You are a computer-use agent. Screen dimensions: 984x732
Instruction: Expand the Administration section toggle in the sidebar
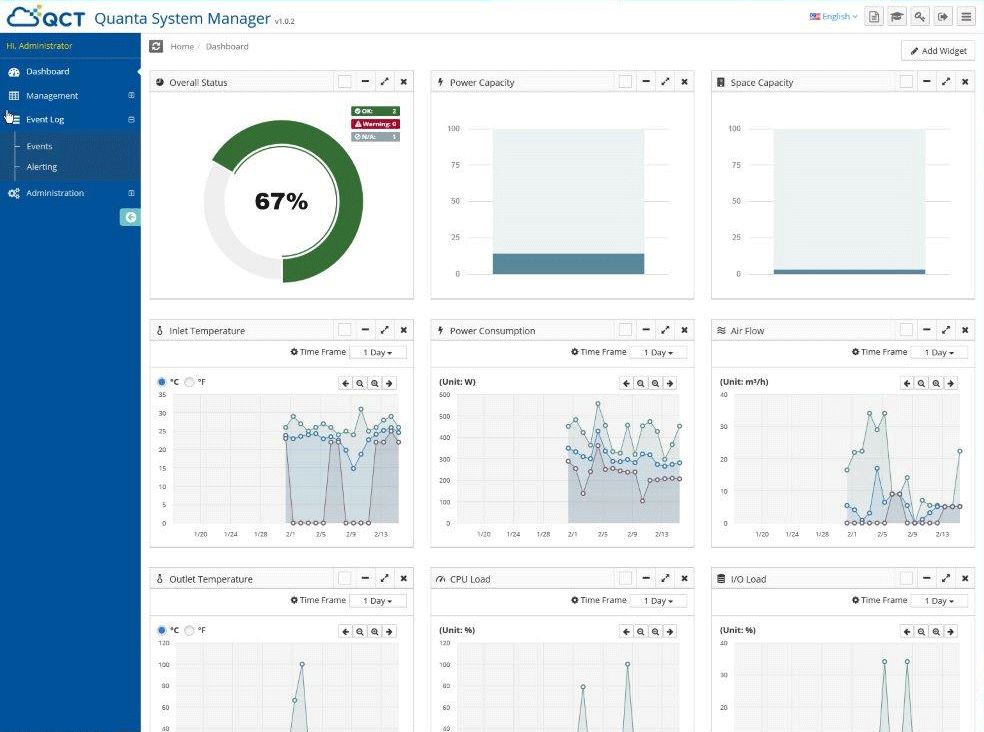[131, 193]
